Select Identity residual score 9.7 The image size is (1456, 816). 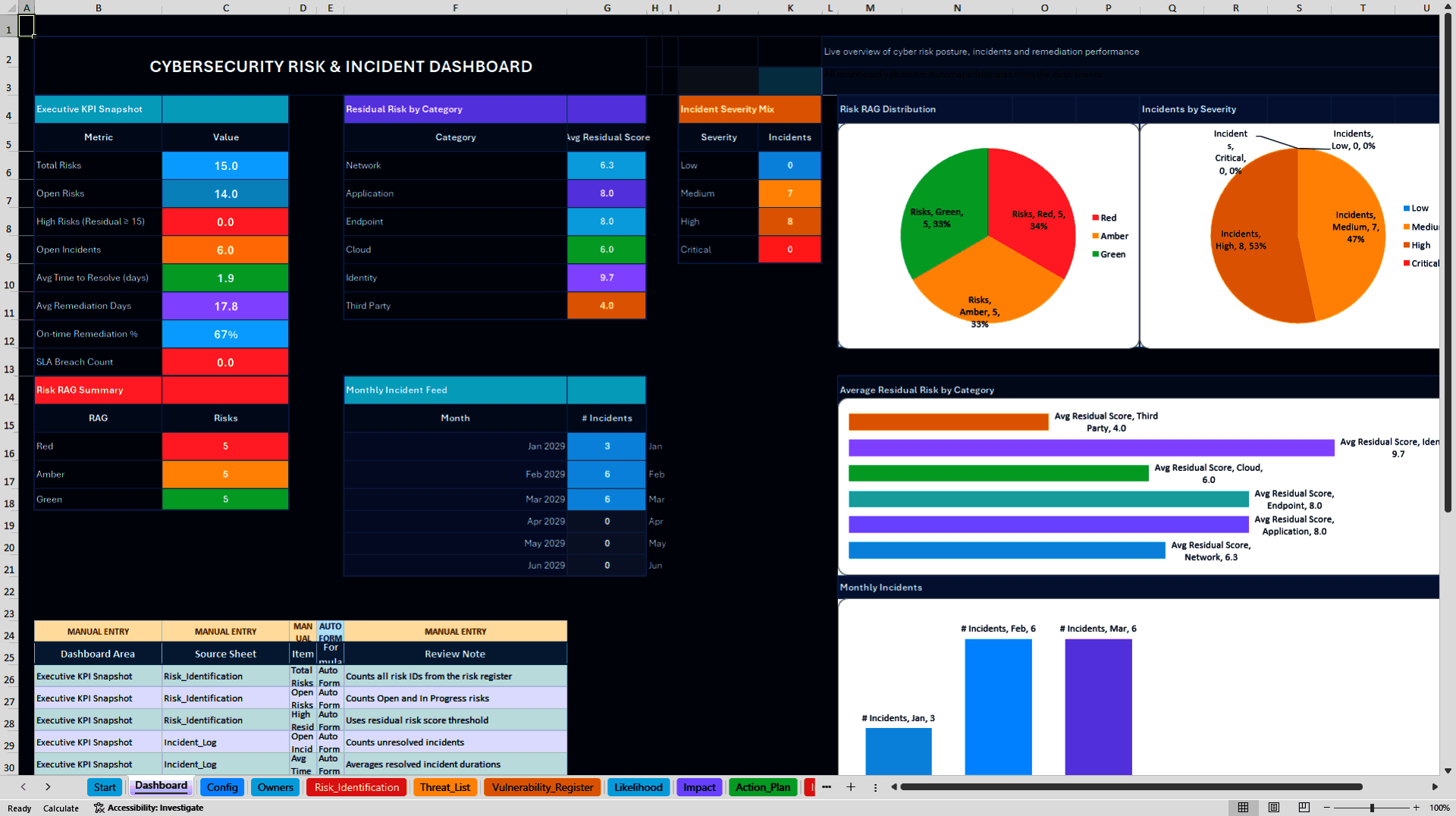click(607, 278)
